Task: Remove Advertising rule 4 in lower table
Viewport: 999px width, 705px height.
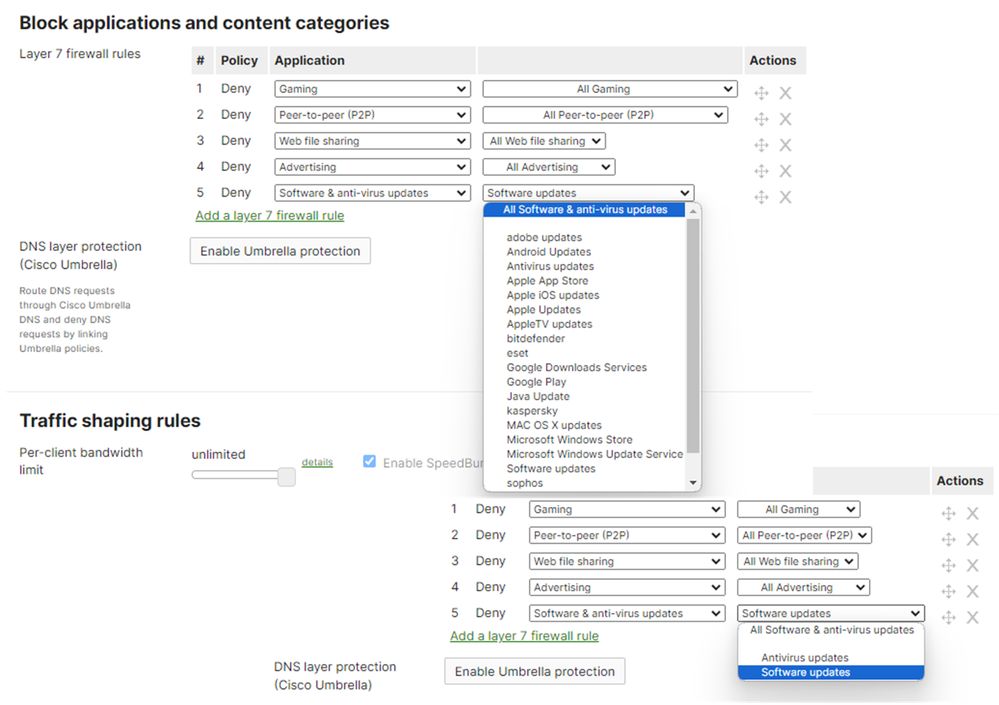Action: pos(972,591)
